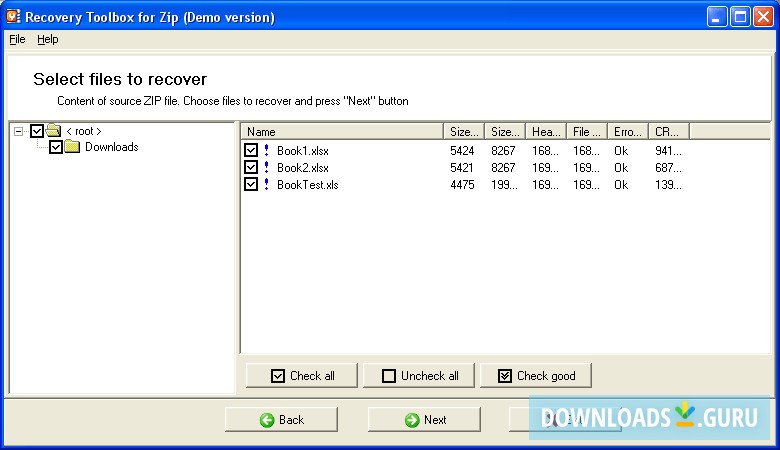
Task: Click size value 4475 for BookTest.xls
Action: point(462,184)
